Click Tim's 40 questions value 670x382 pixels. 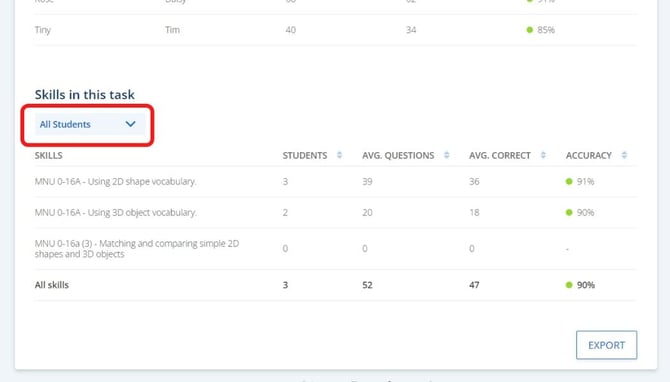point(291,30)
